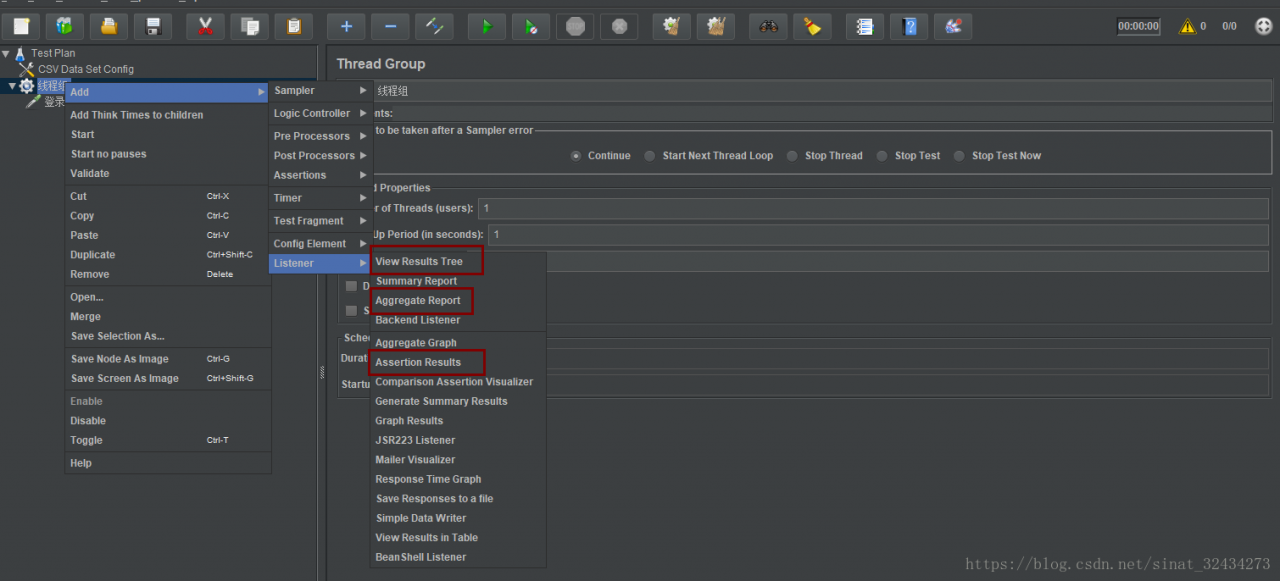Screen dimensions: 1280x581
Task: Select Start Next Thread Loop option
Action: point(650,156)
